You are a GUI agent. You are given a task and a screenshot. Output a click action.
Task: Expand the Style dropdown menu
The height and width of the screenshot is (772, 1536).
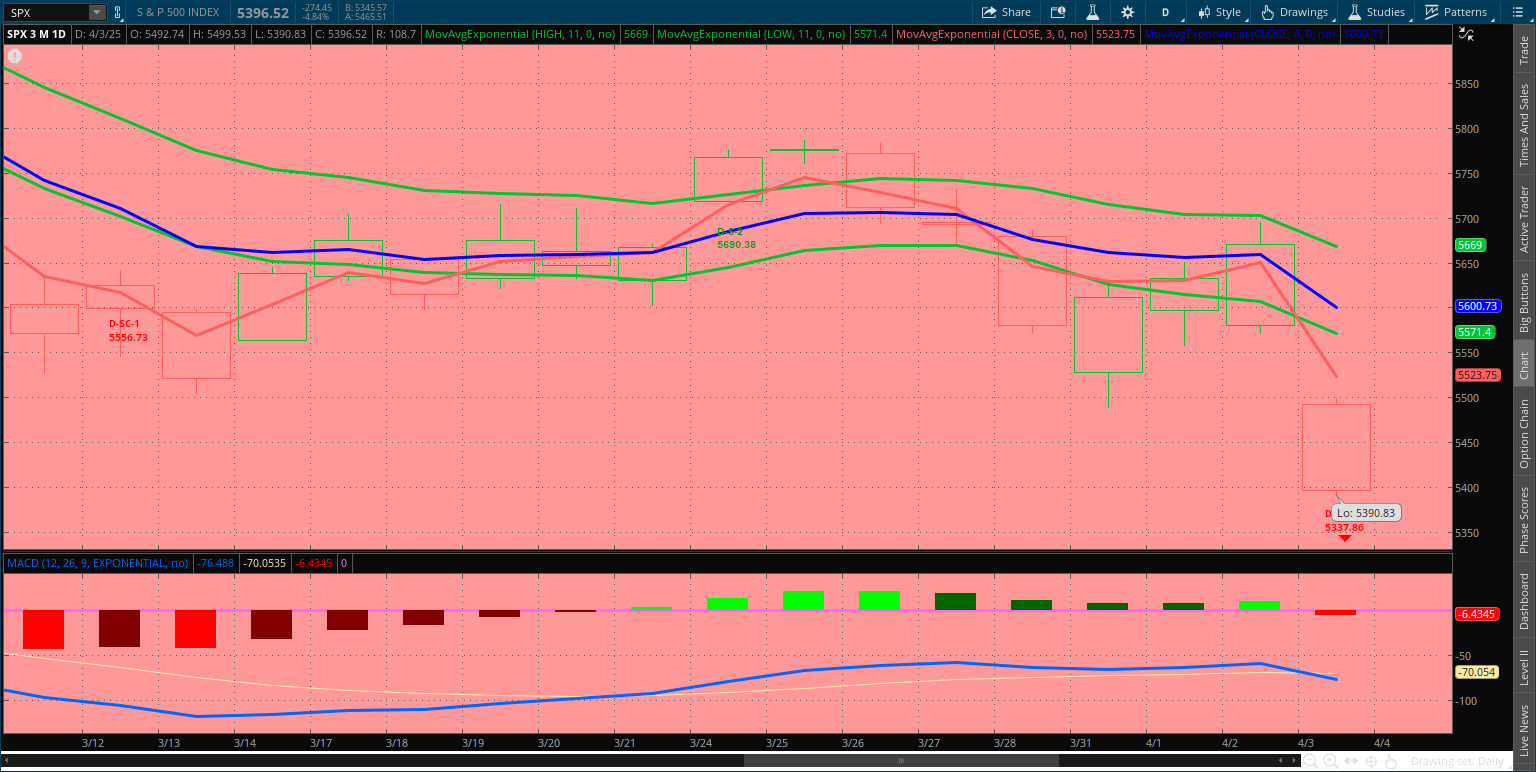coord(1220,12)
